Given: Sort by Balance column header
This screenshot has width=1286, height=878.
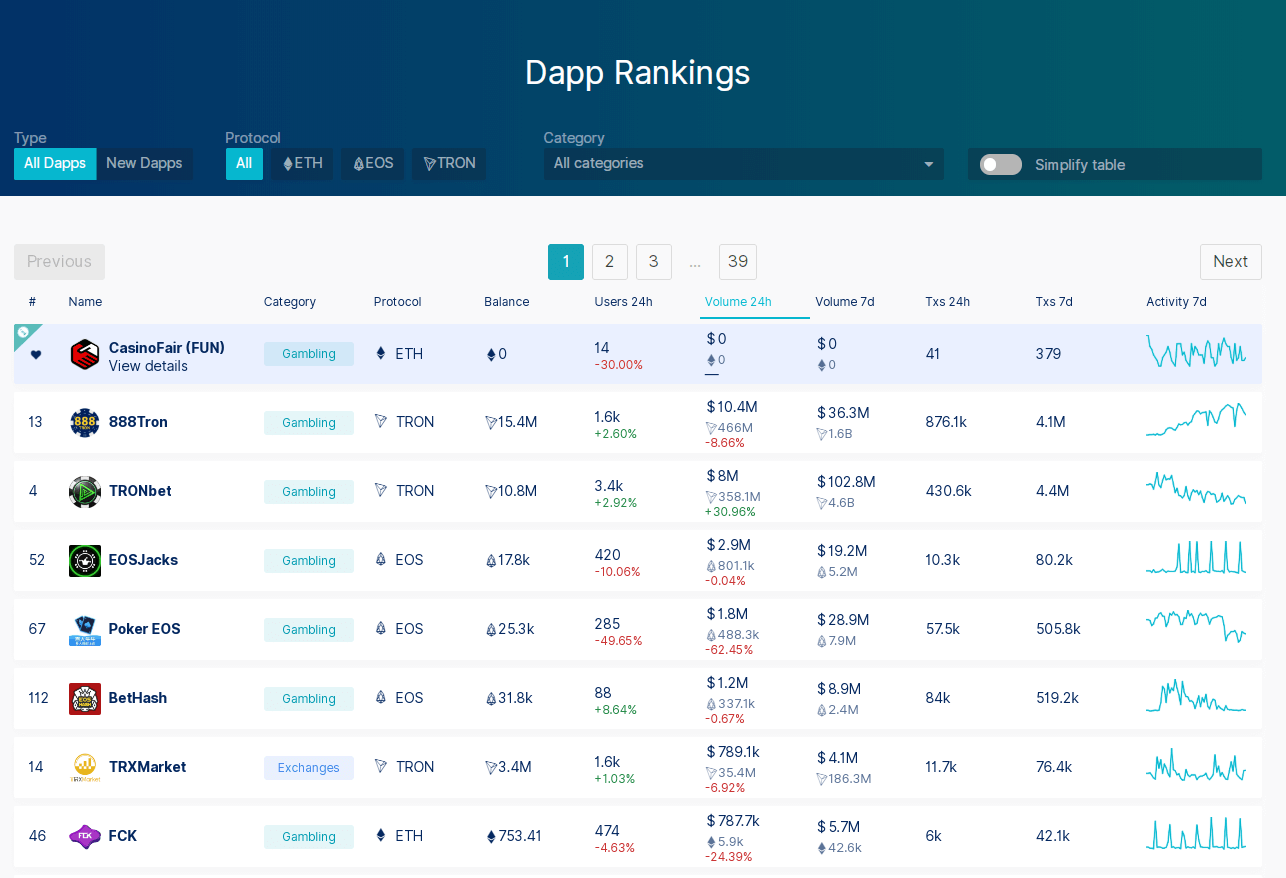Looking at the screenshot, I should [507, 302].
